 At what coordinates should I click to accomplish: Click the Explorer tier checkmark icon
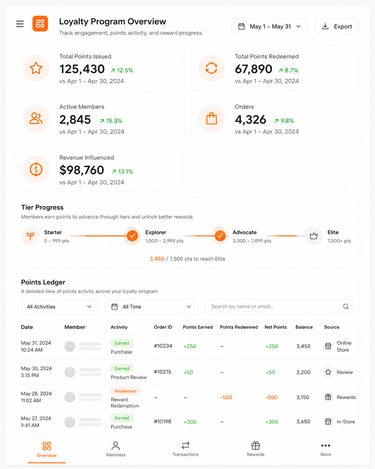coord(132,236)
